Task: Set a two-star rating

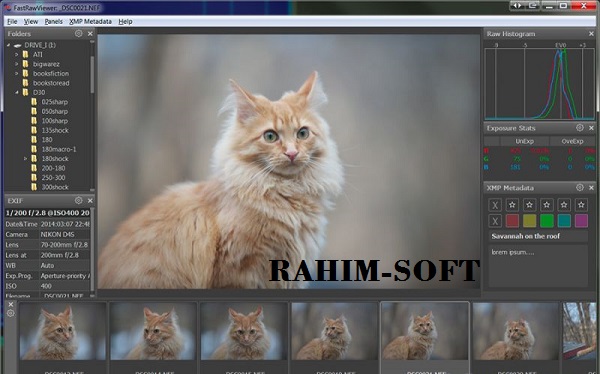Action: coord(529,205)
